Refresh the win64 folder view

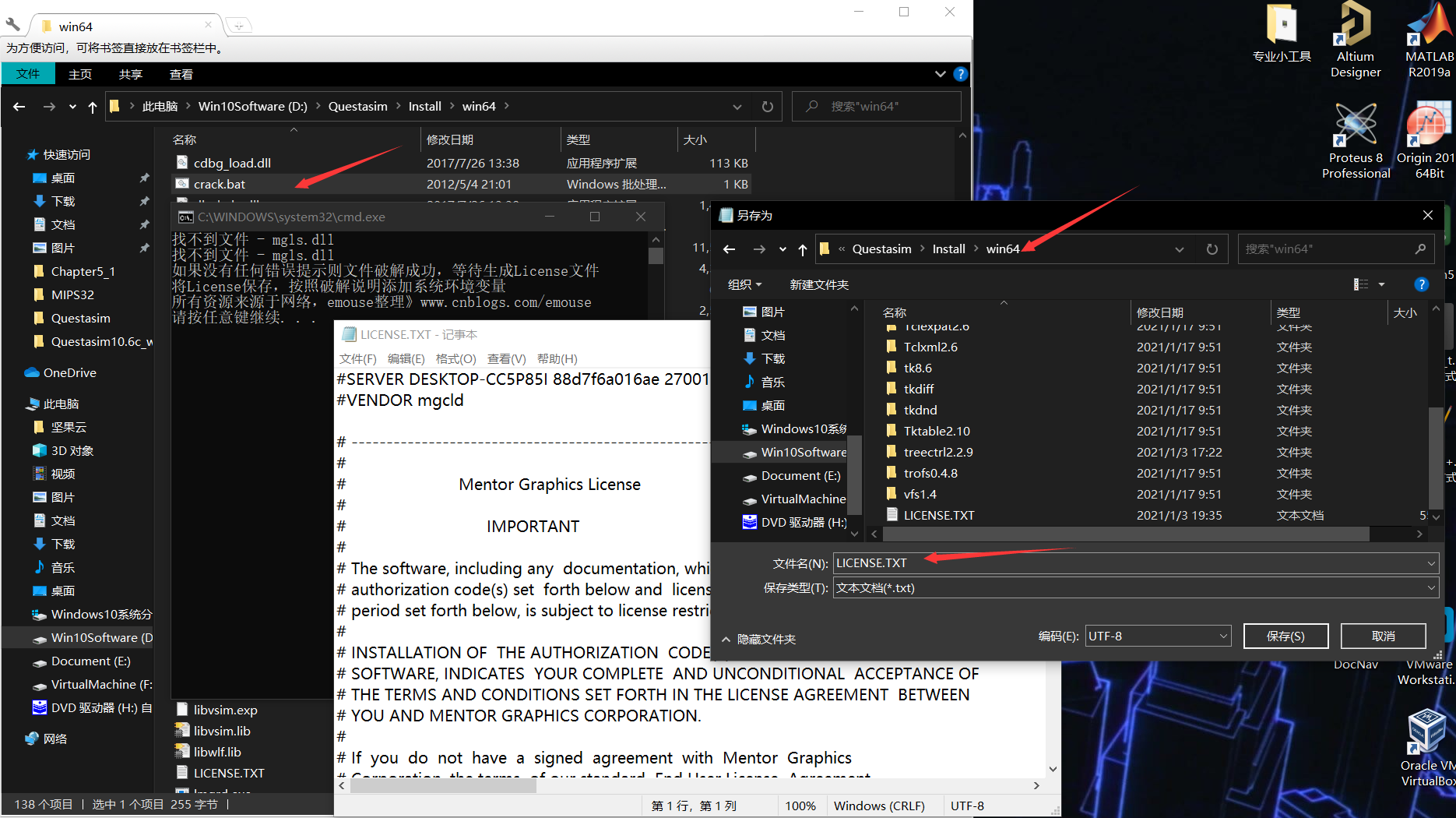click(x=767, y=106)
